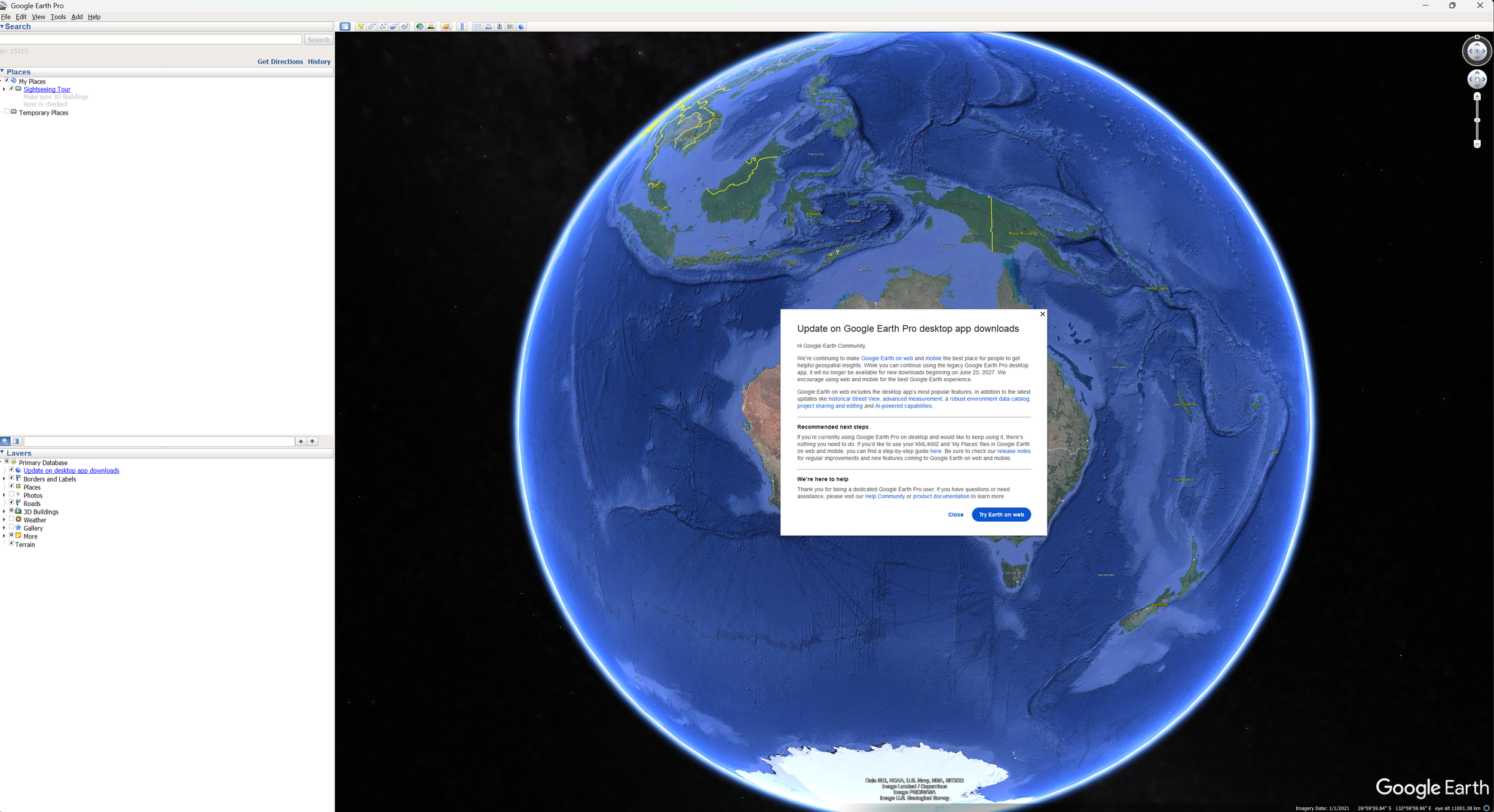This screenshot has width=1494, height=812.
Task: Open the File menu
Action: click(6, 17)
